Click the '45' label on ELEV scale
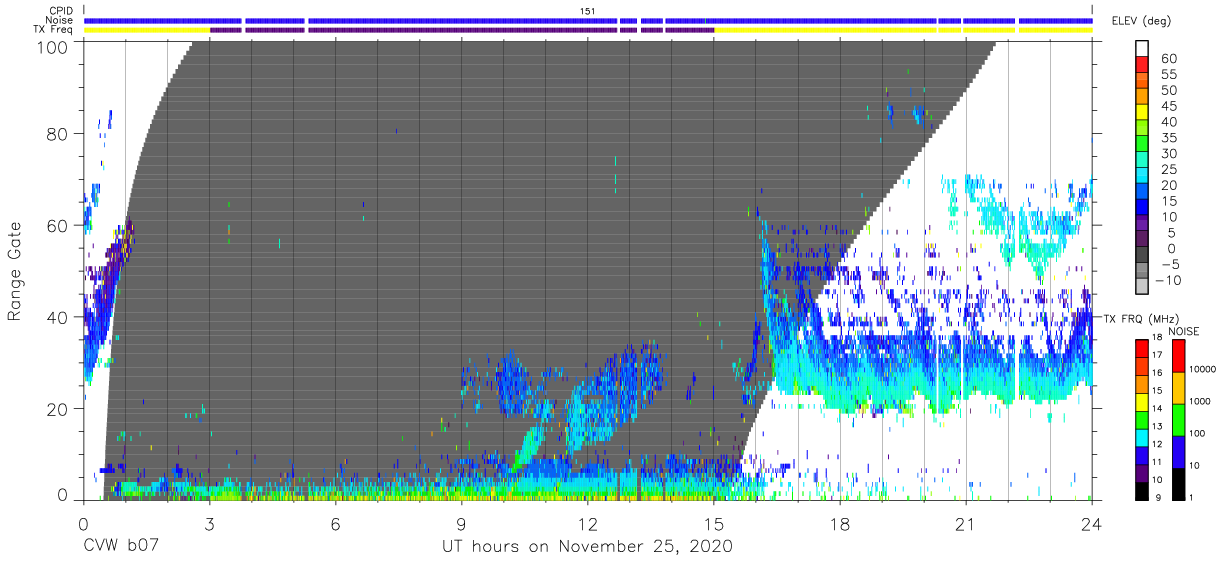The width and height of the screenshot is (1228, 567). (x=1168, y=106)
